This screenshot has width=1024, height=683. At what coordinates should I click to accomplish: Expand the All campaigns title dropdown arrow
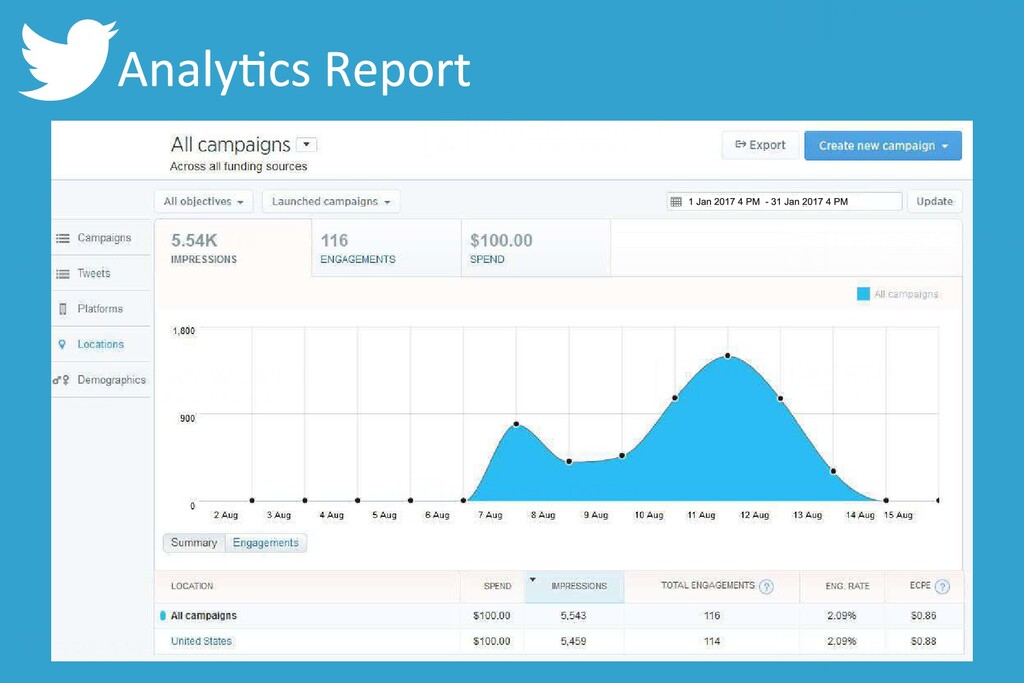pos(306,144)
